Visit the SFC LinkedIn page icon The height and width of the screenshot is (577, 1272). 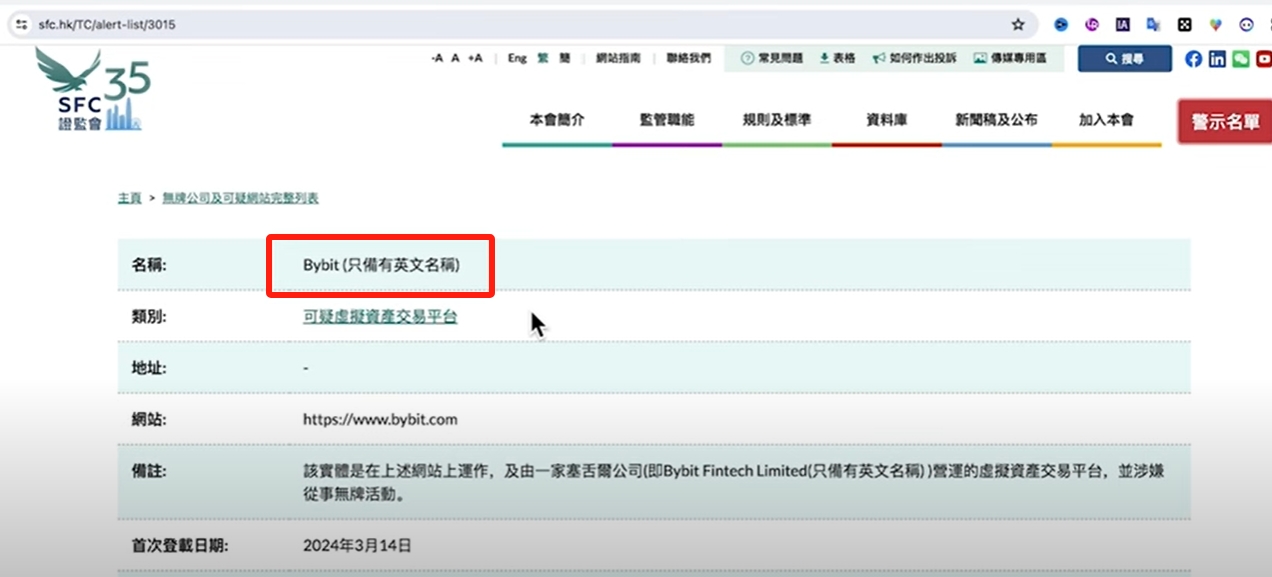[1217, 59]
